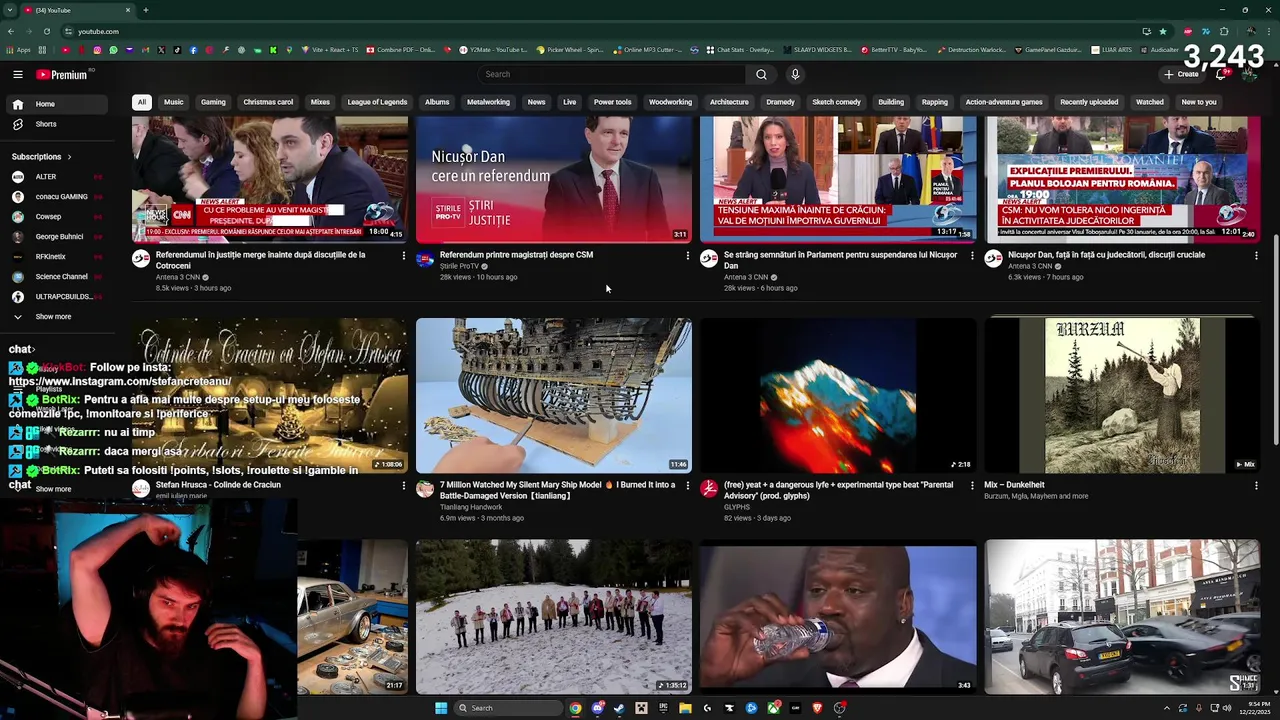Open GLYPHS channel avatar
Screen dimensions: 1280x720
point(709,489)
